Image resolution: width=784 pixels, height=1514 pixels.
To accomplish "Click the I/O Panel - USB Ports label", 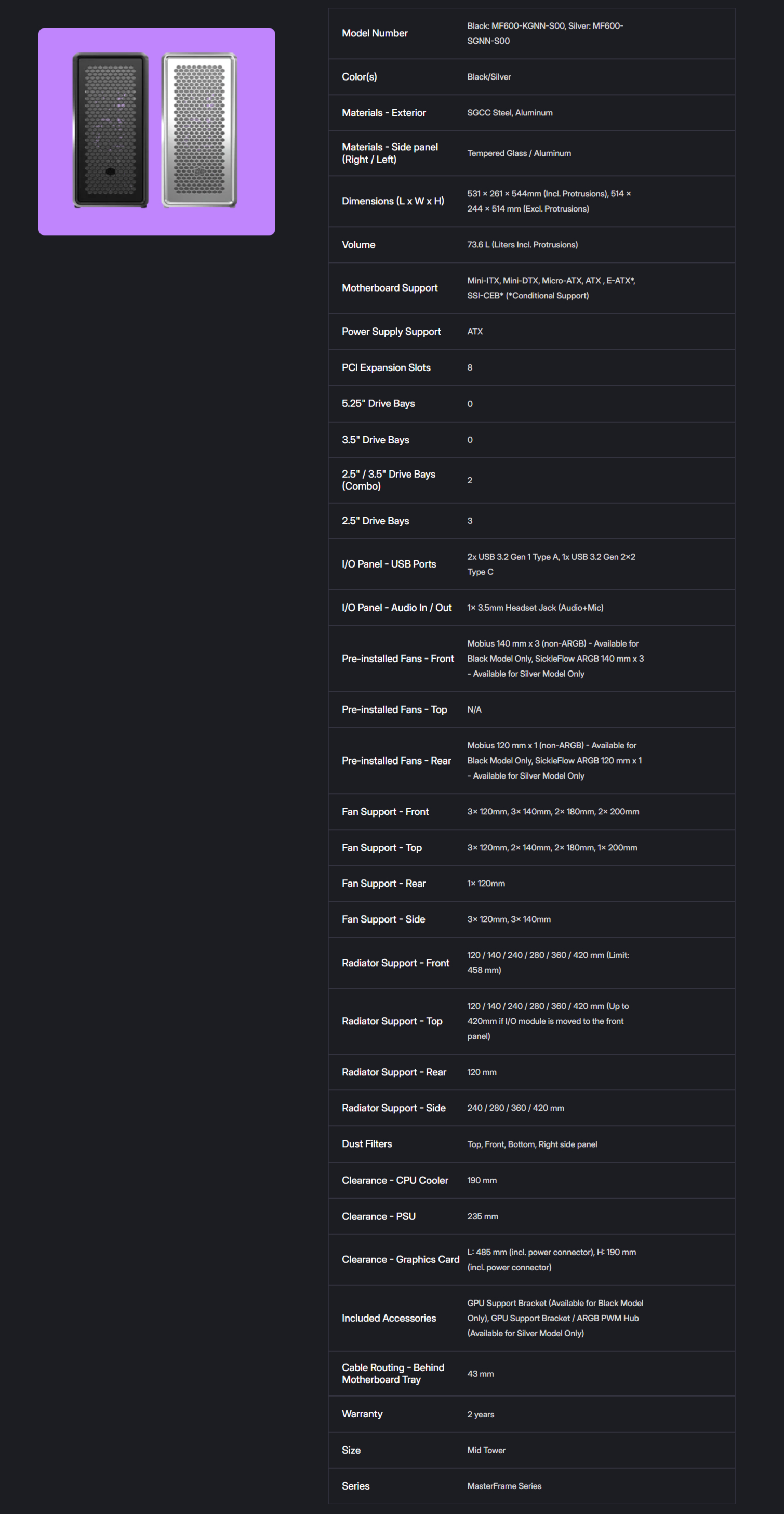I will point(389,564).
